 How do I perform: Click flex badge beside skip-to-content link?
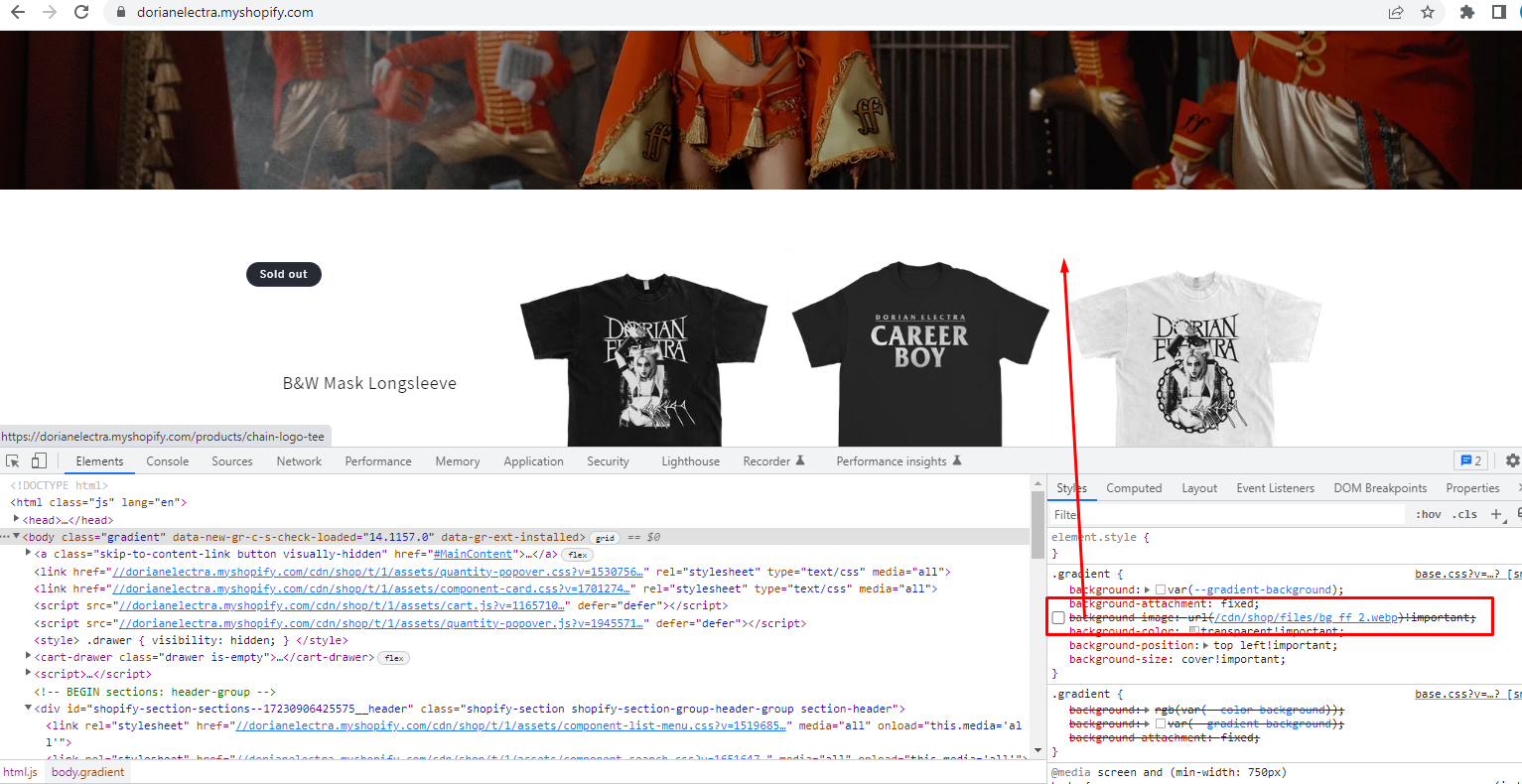pyautogui.click(x=577, y=555)
